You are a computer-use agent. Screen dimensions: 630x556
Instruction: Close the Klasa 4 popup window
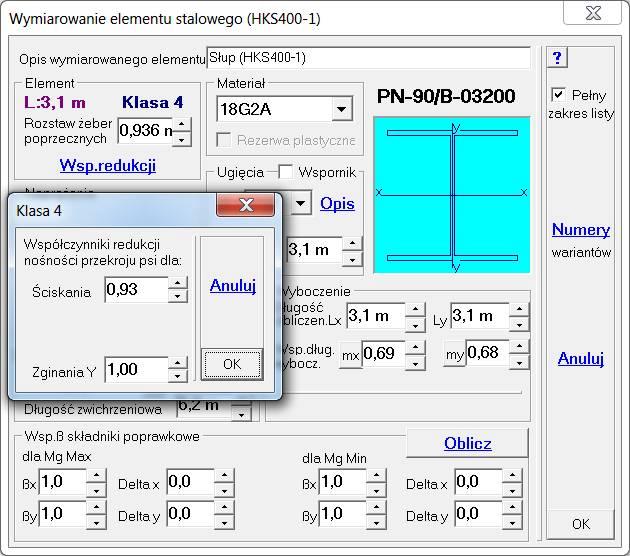(x=246, y=204)
